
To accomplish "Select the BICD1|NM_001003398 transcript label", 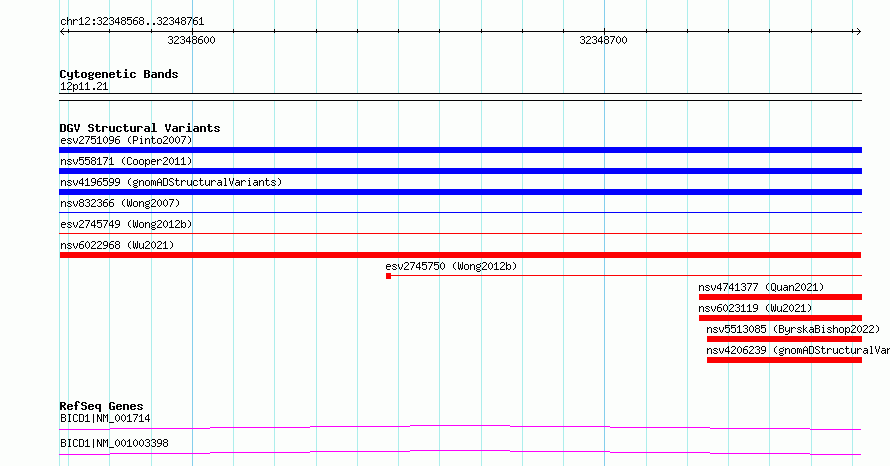I will click(114, 443).
